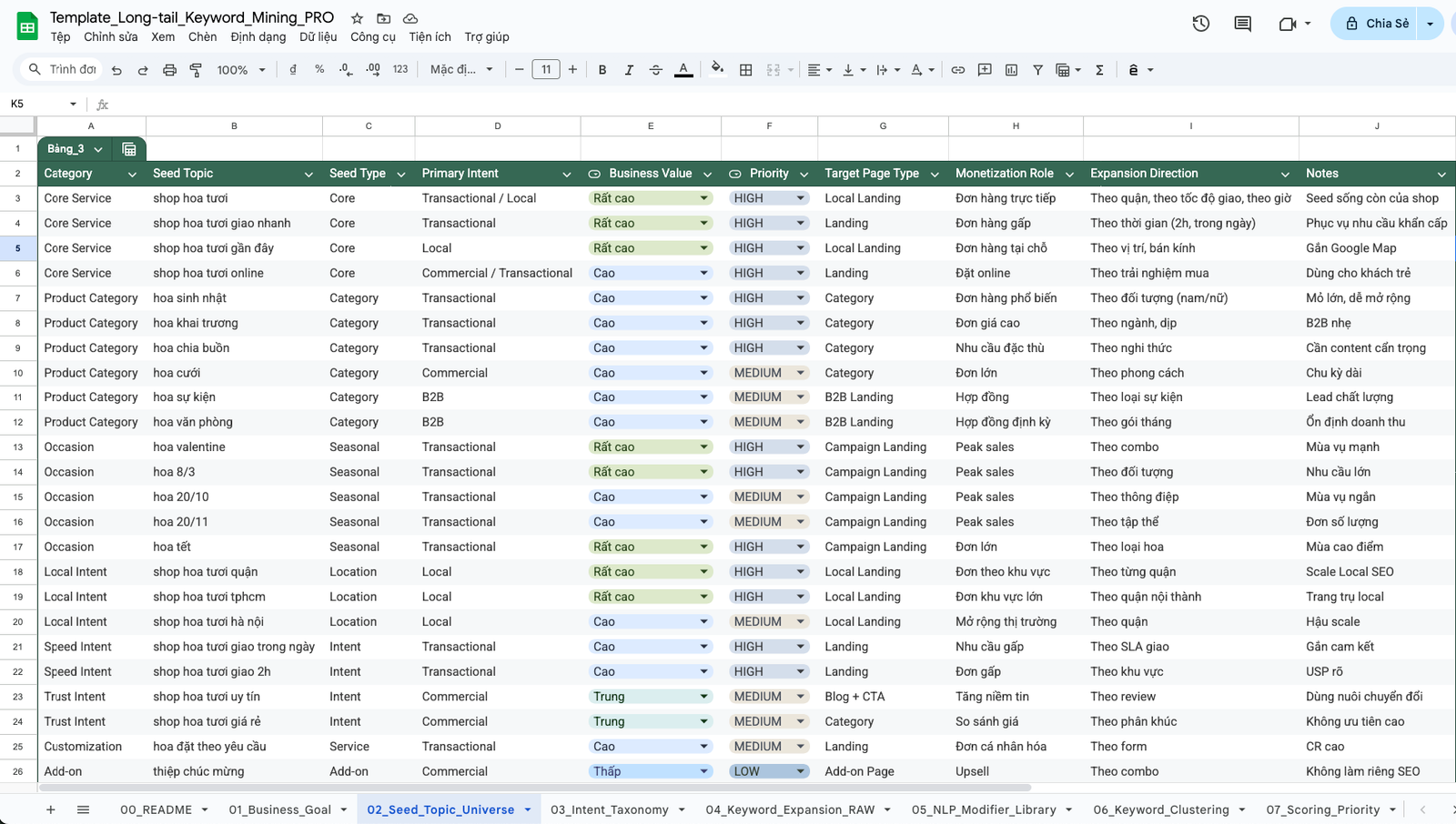Click the Trình đơn search box
The height and width of the screenshot is (824, 1456).
[x=62, y=70]
